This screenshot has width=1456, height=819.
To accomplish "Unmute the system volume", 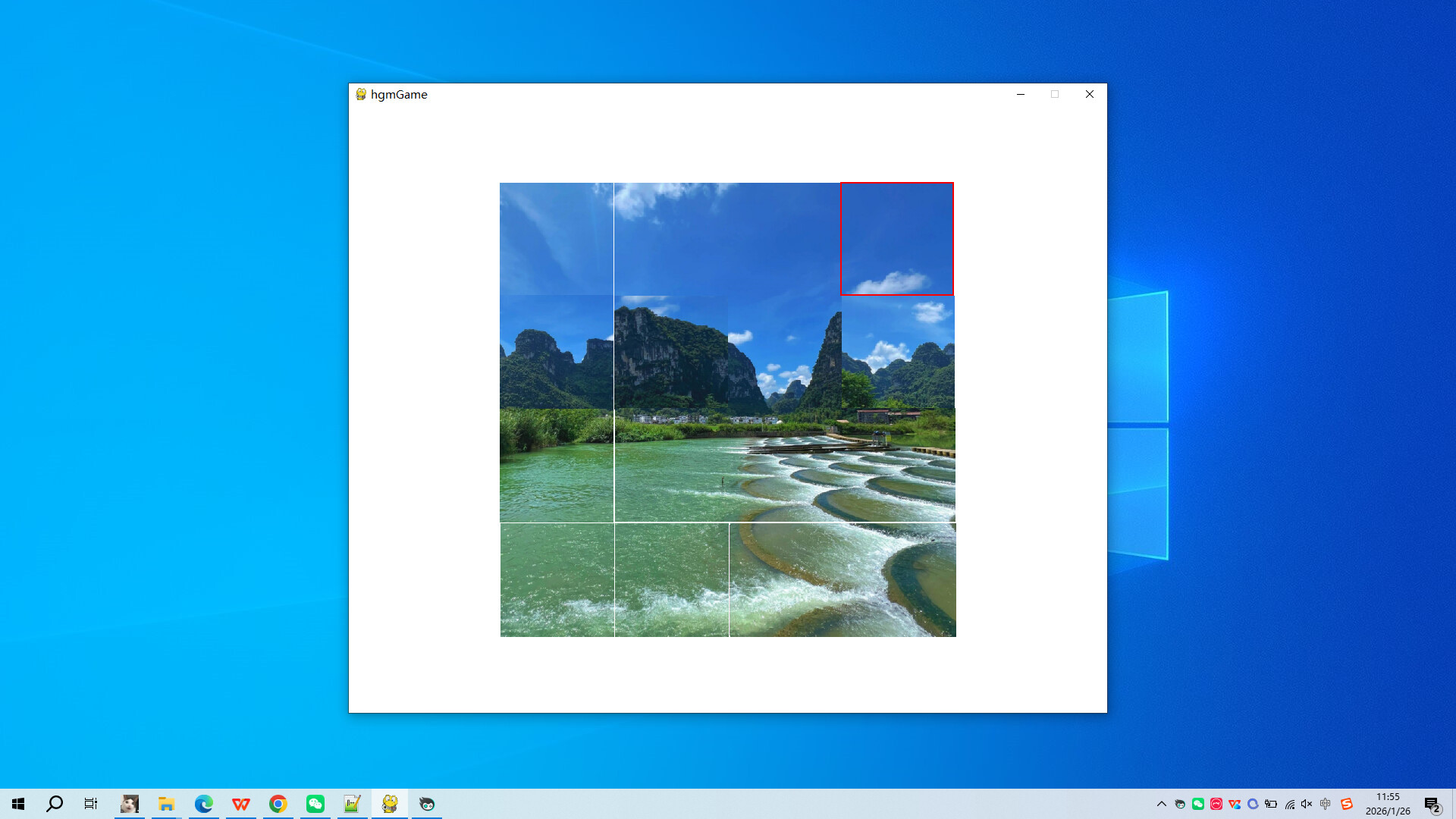I will pos(1307,803).
